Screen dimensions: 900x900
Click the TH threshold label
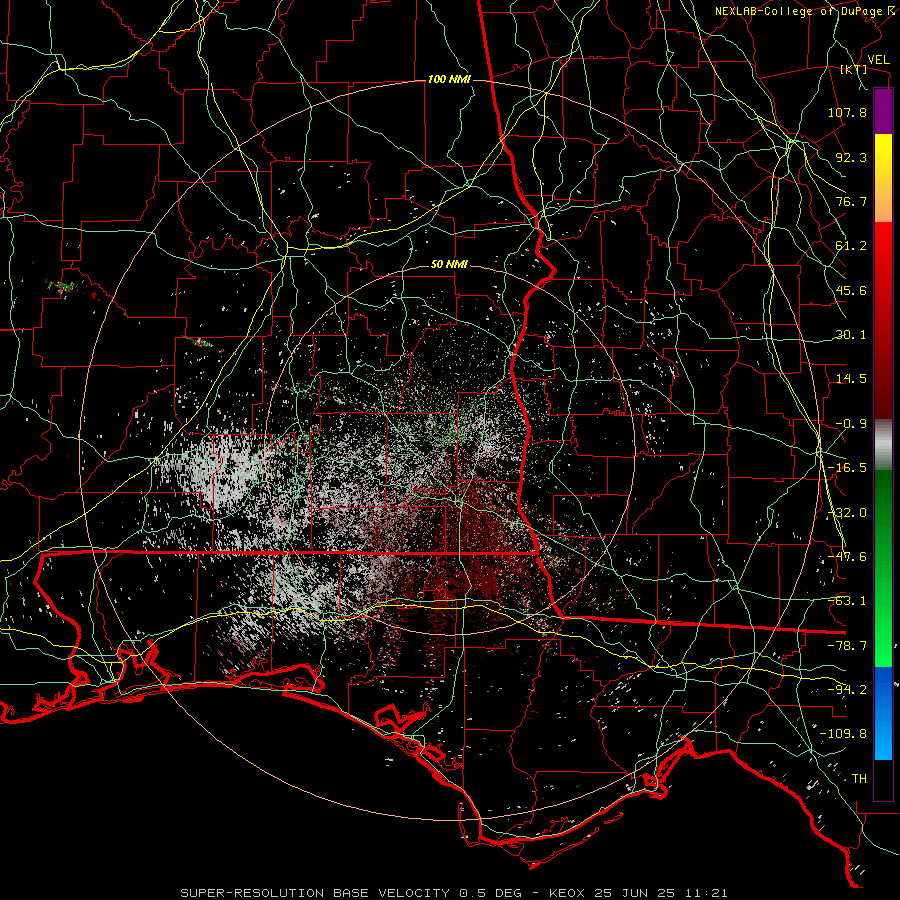[859, 779]
